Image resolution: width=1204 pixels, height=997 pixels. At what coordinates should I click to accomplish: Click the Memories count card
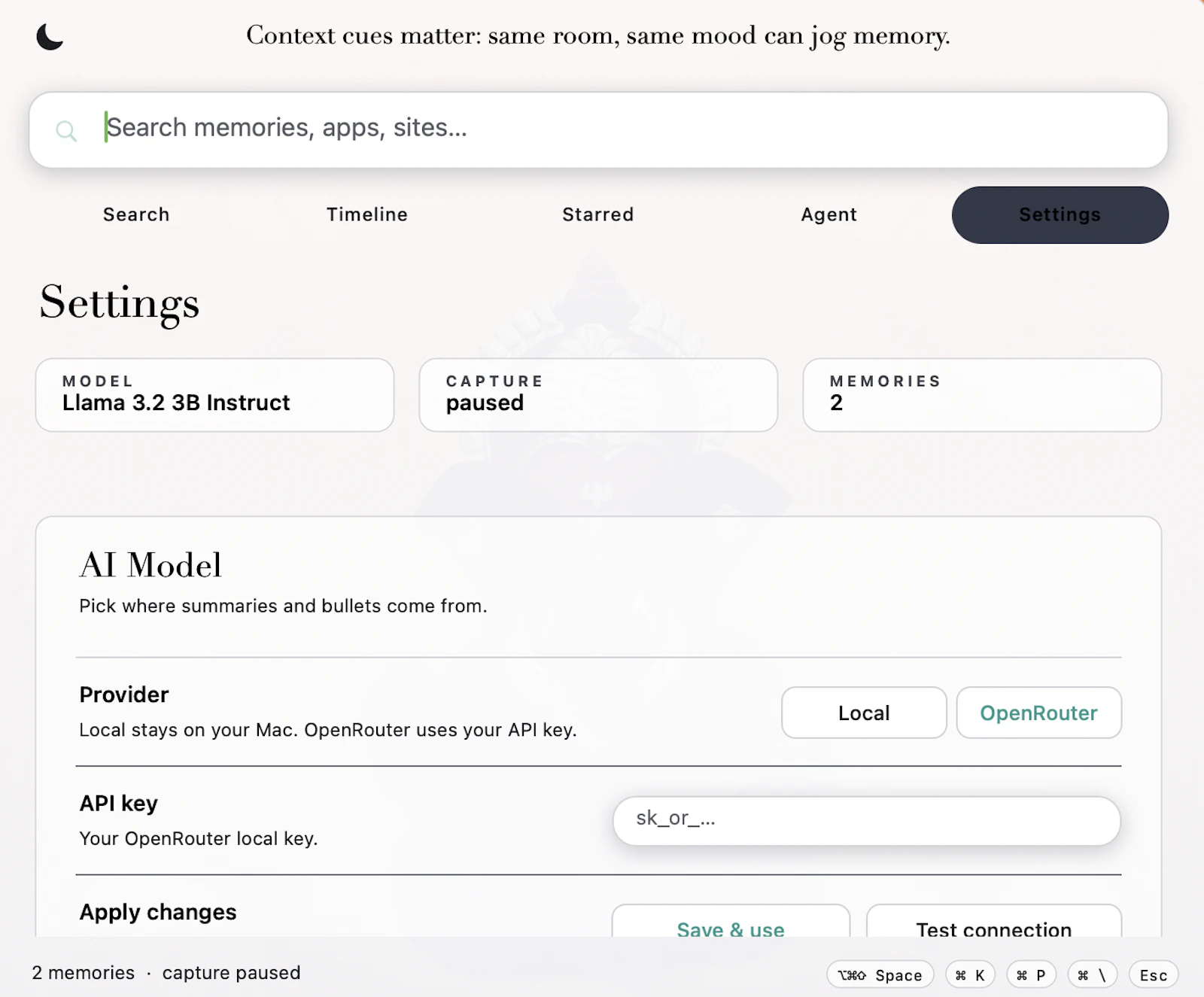click(982, 395)
